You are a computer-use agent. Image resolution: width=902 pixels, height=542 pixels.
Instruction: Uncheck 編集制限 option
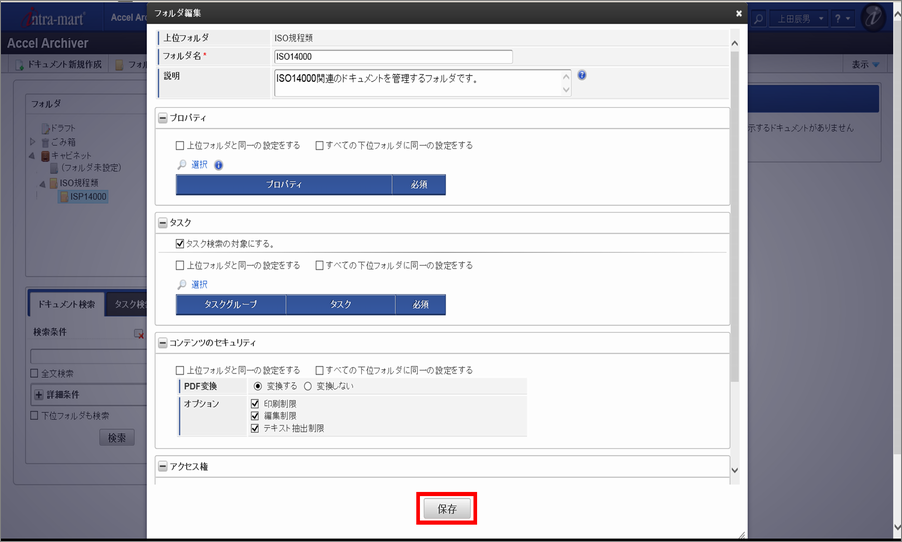click(255, 415)
